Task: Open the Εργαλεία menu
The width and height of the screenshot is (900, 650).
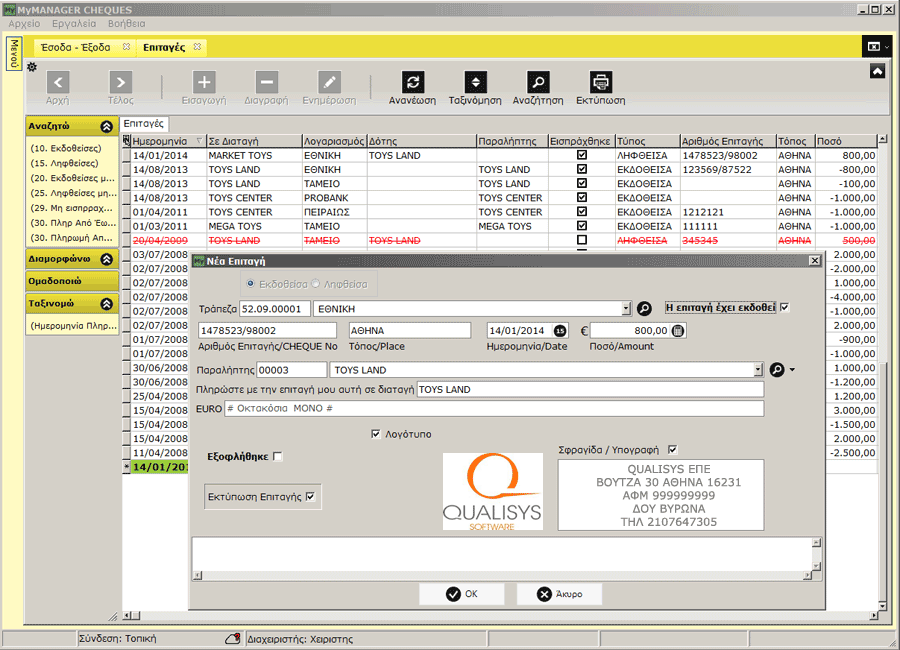Action: (74, 24)
